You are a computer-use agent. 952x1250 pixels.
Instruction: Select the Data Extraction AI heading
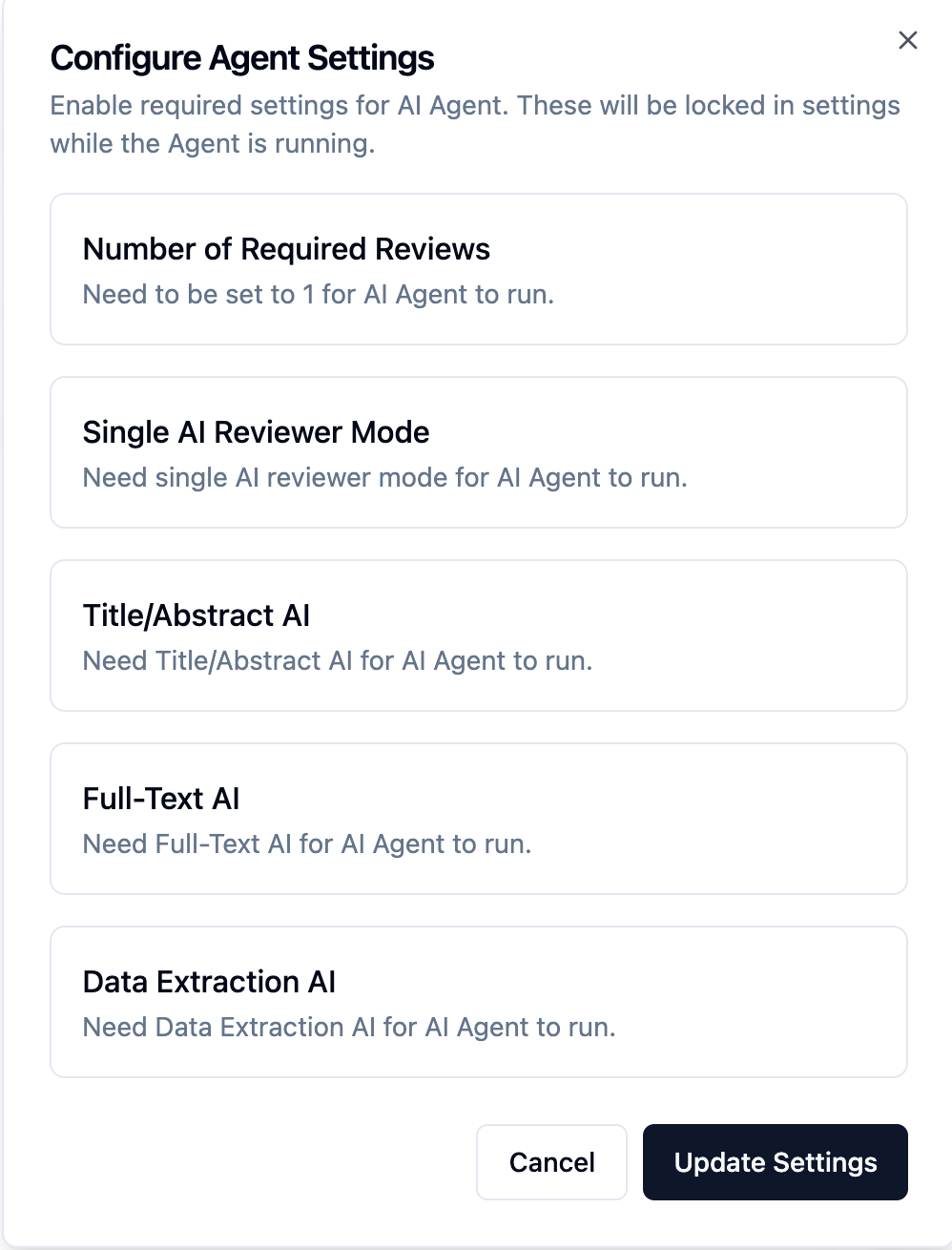point(209,982)
